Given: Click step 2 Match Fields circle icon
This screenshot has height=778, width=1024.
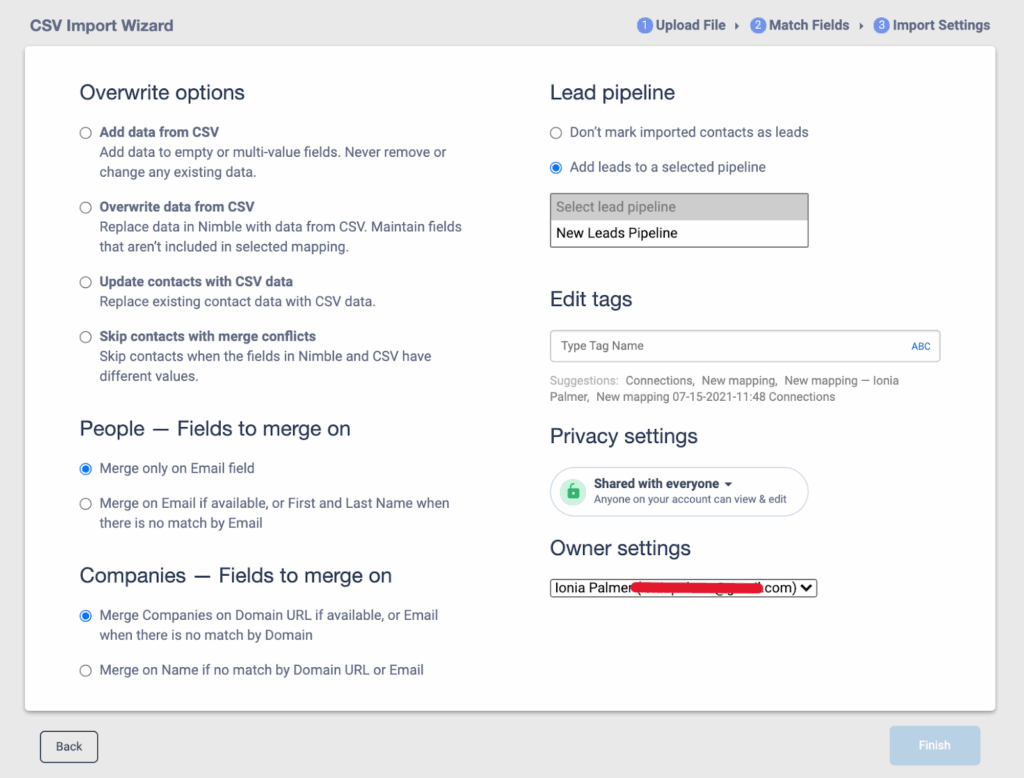Looking at the screenshot, I should pos(758,26).
